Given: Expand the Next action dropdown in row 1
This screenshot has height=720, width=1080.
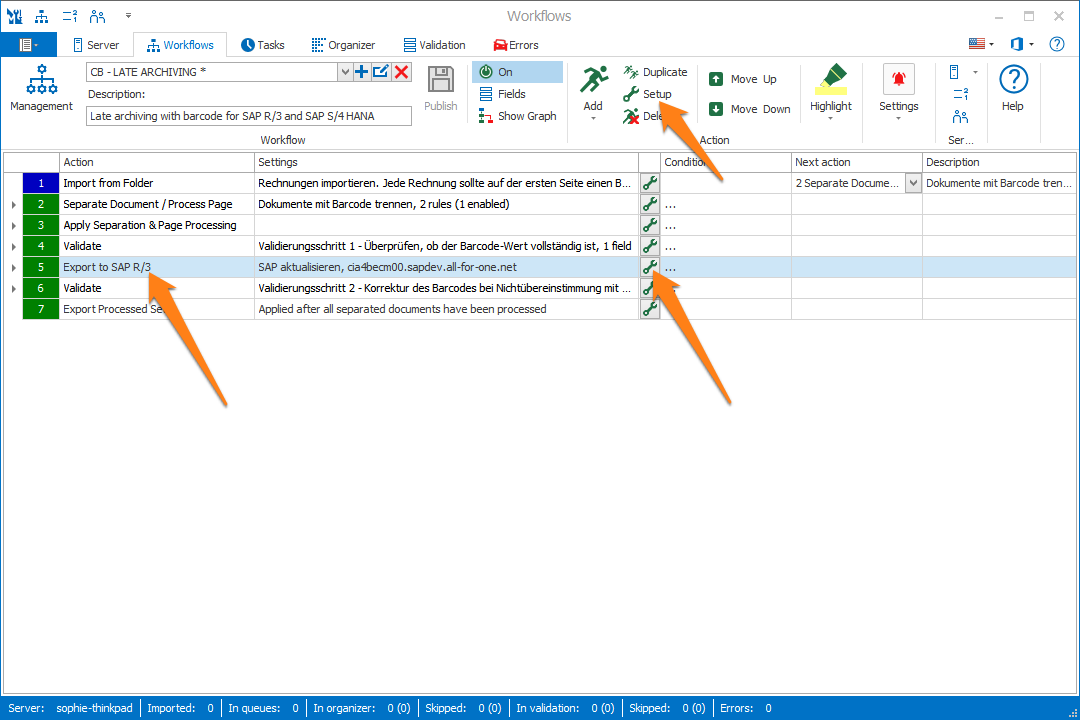Looking at the screenshot, I should click(x=912, y=183).
